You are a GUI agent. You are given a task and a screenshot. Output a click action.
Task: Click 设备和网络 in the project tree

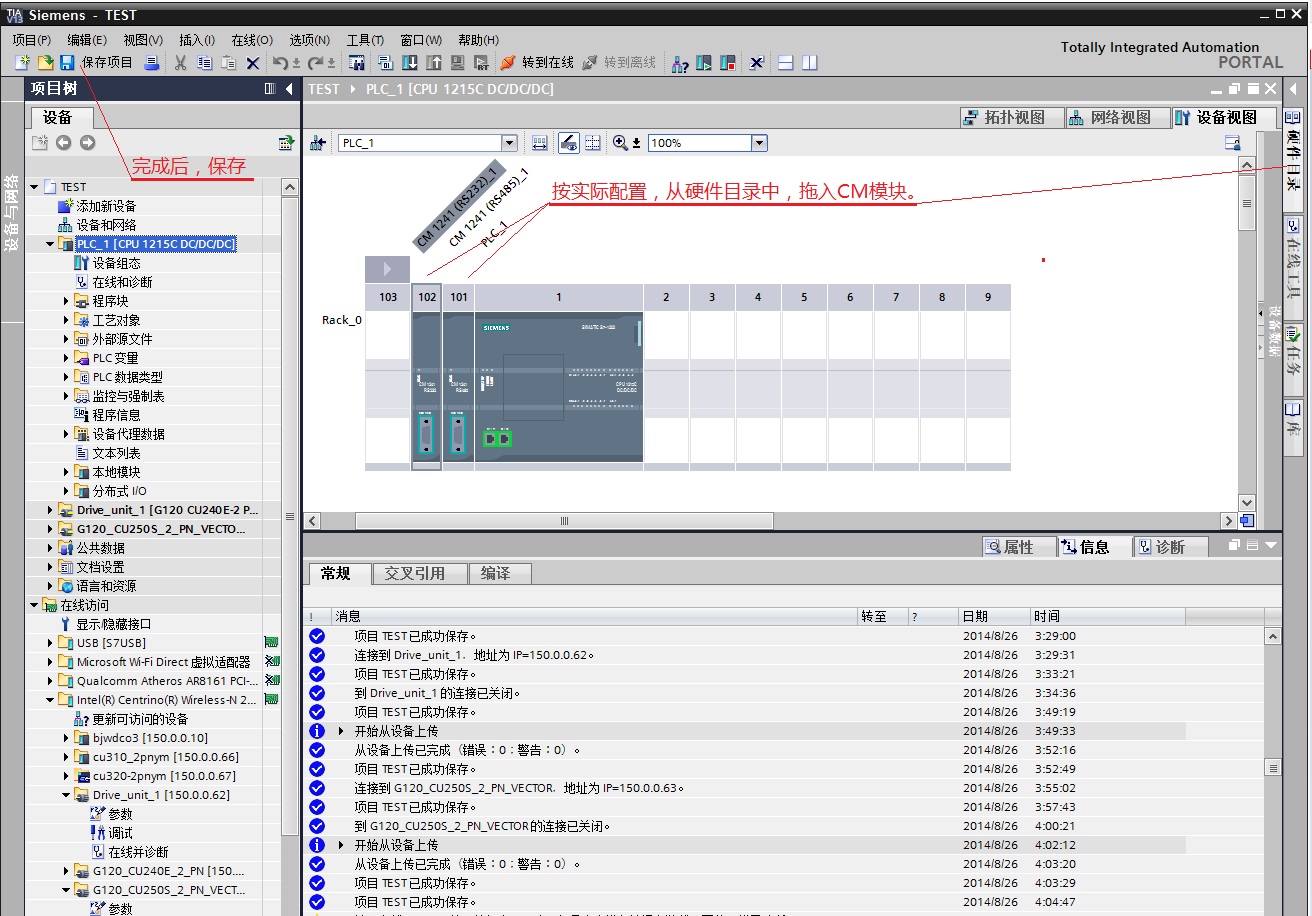click(106, 225)
